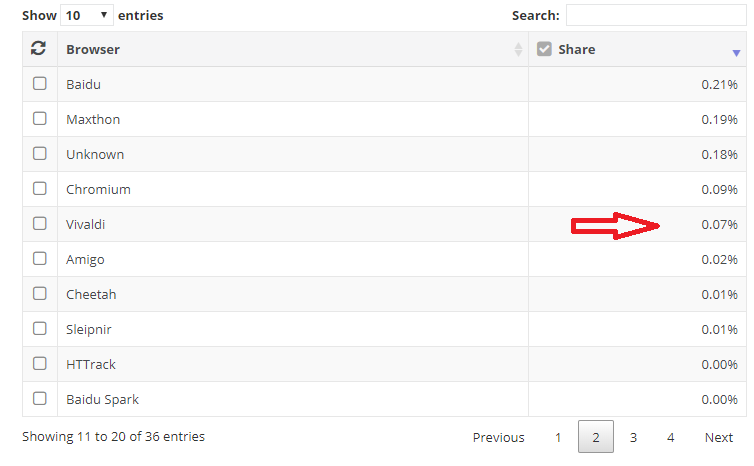This screenshot has width=754, height=466.
Task: Click the Browser column sort arrows
Action: pos(518,49)
